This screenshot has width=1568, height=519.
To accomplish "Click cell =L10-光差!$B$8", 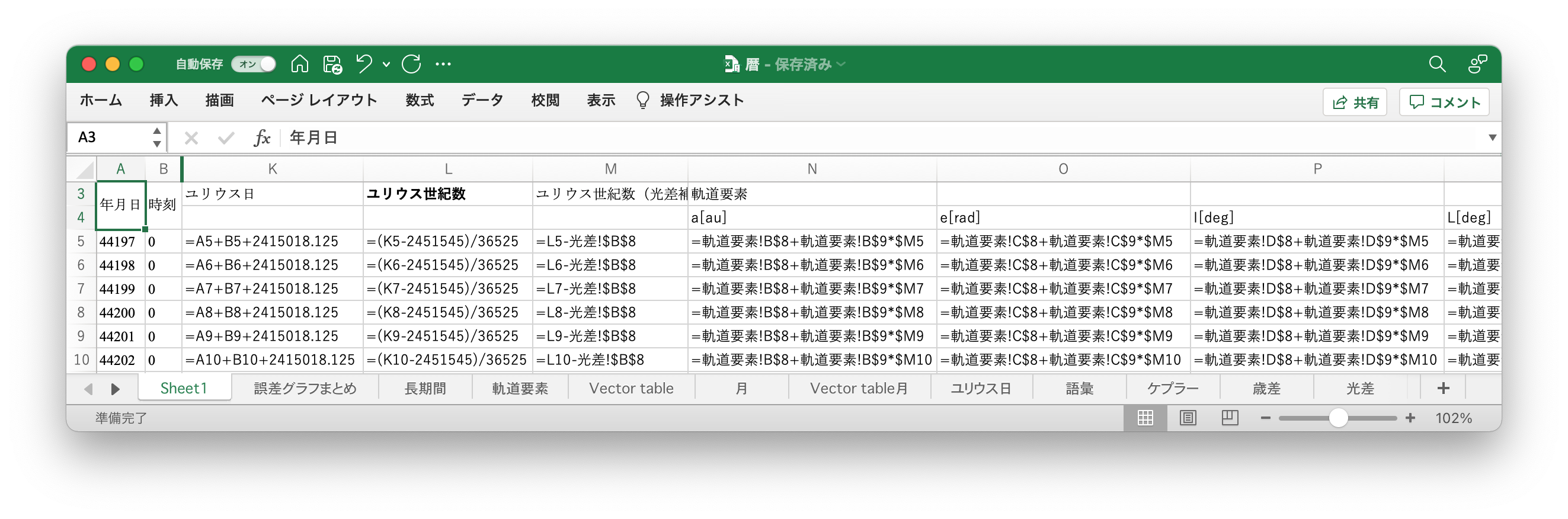I will pos(610,360).
